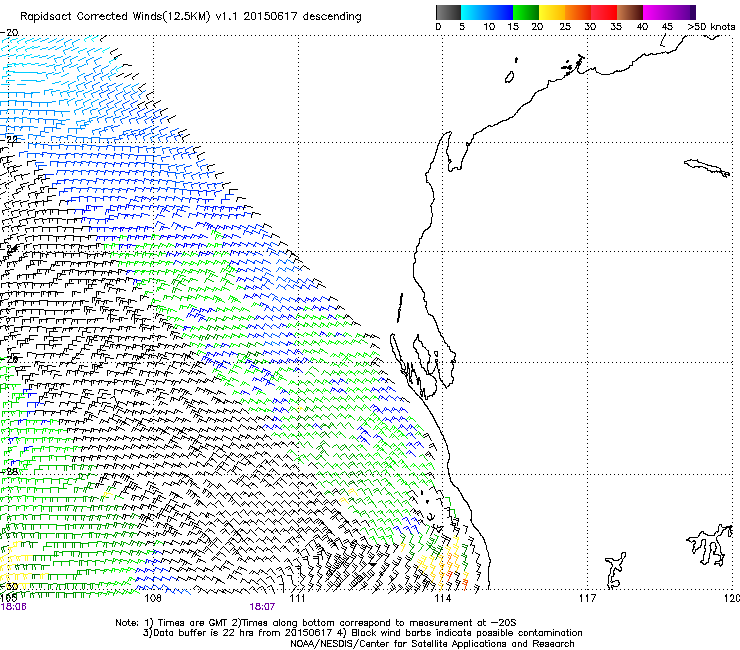The image size is (740, 650).
Task: Click the green 15-20 knots legend swatch
Action: pos(526,12)
